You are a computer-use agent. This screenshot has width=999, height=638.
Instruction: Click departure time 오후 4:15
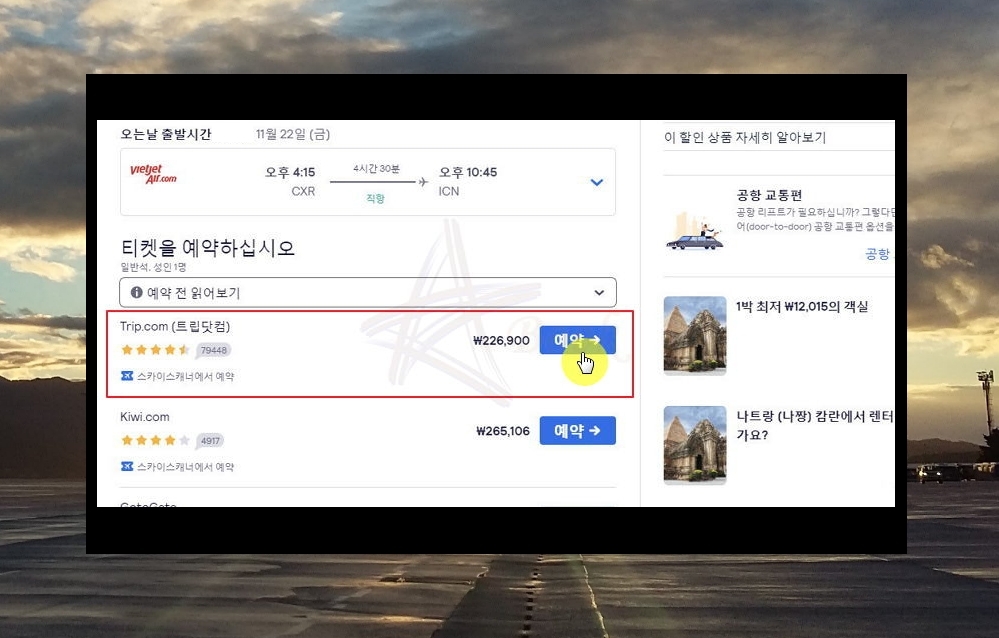[x=290, y=172]
